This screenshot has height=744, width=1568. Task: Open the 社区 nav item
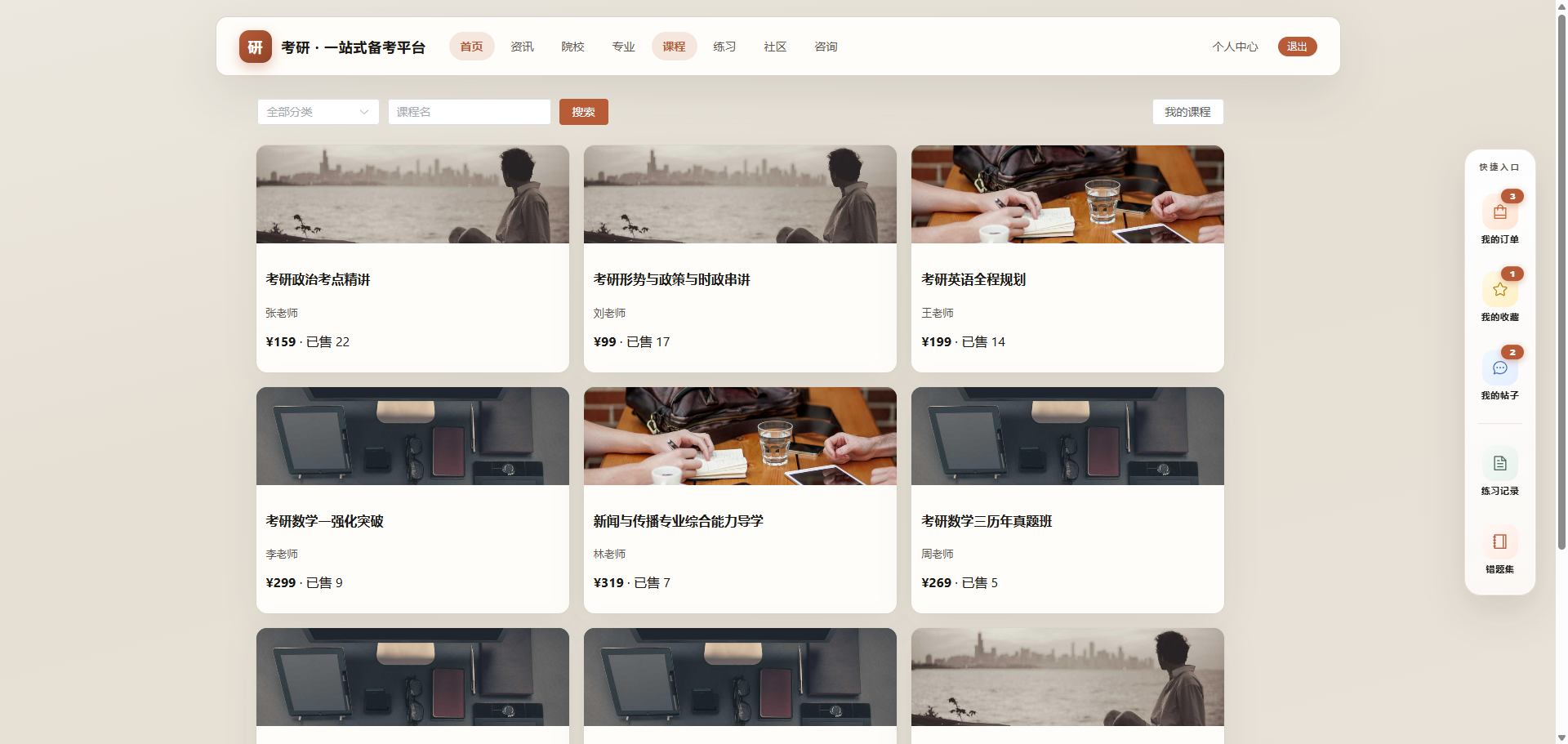(x=775, y=47)
